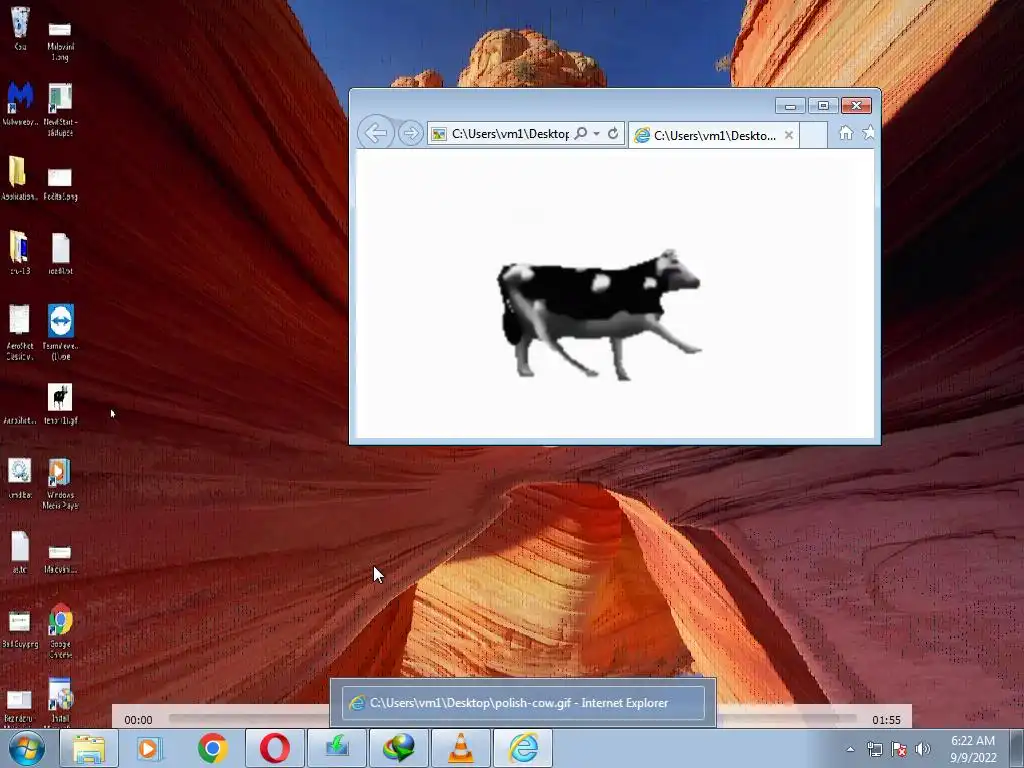
Task: Open a new blank IE tab
Action: [814, 135]
